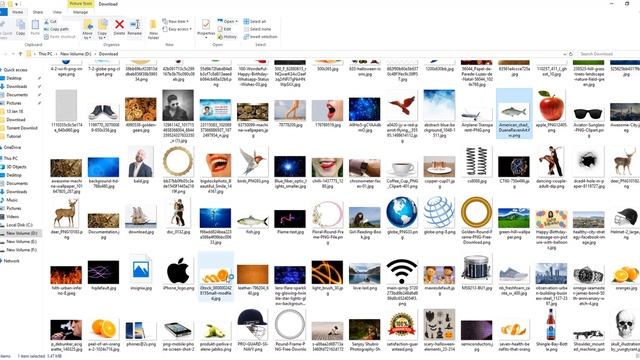Expand the New item dropdown
This screenshot has width=640, height=360.
point(176,21)
